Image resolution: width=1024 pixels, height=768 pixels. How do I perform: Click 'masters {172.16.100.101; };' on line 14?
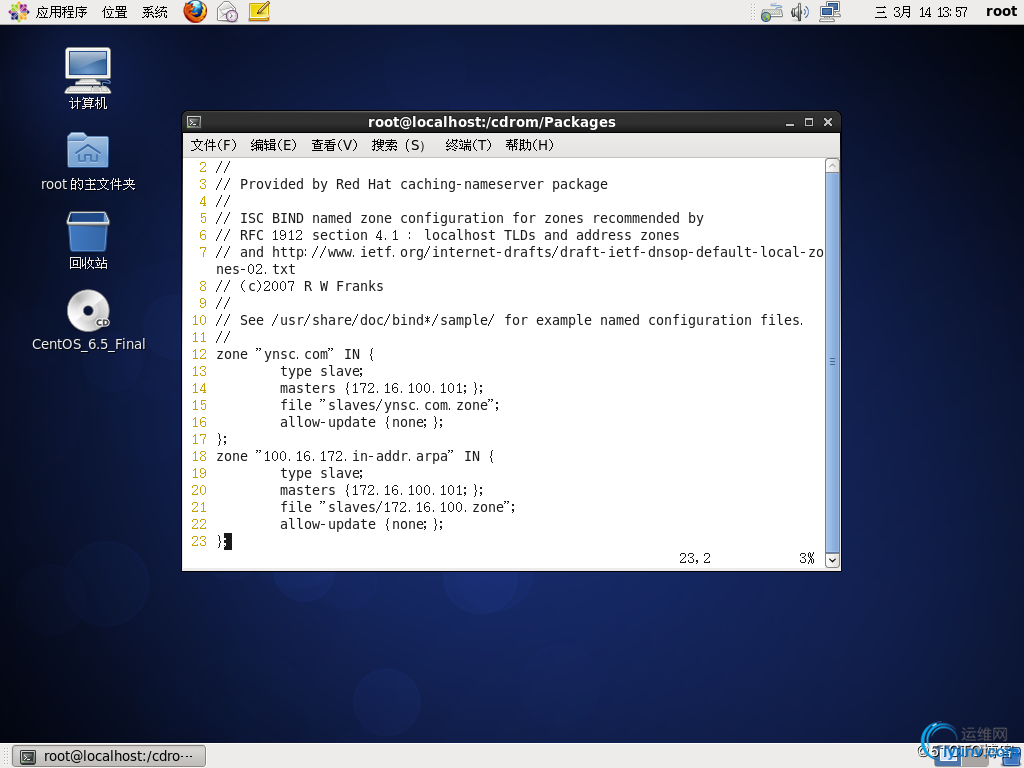(x=381, y=388)
